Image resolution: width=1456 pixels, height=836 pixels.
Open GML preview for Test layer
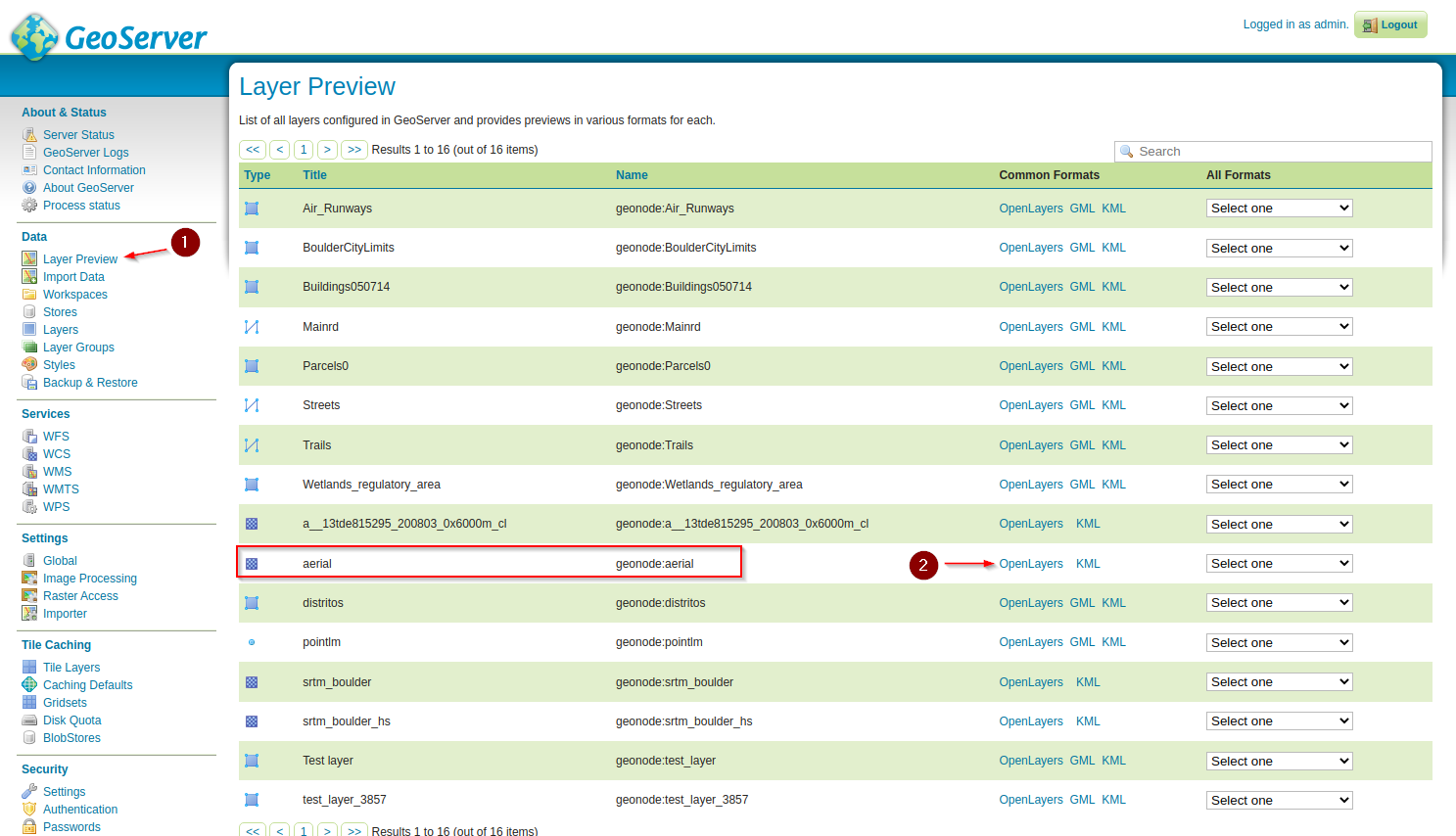[x=1082, y=761]
